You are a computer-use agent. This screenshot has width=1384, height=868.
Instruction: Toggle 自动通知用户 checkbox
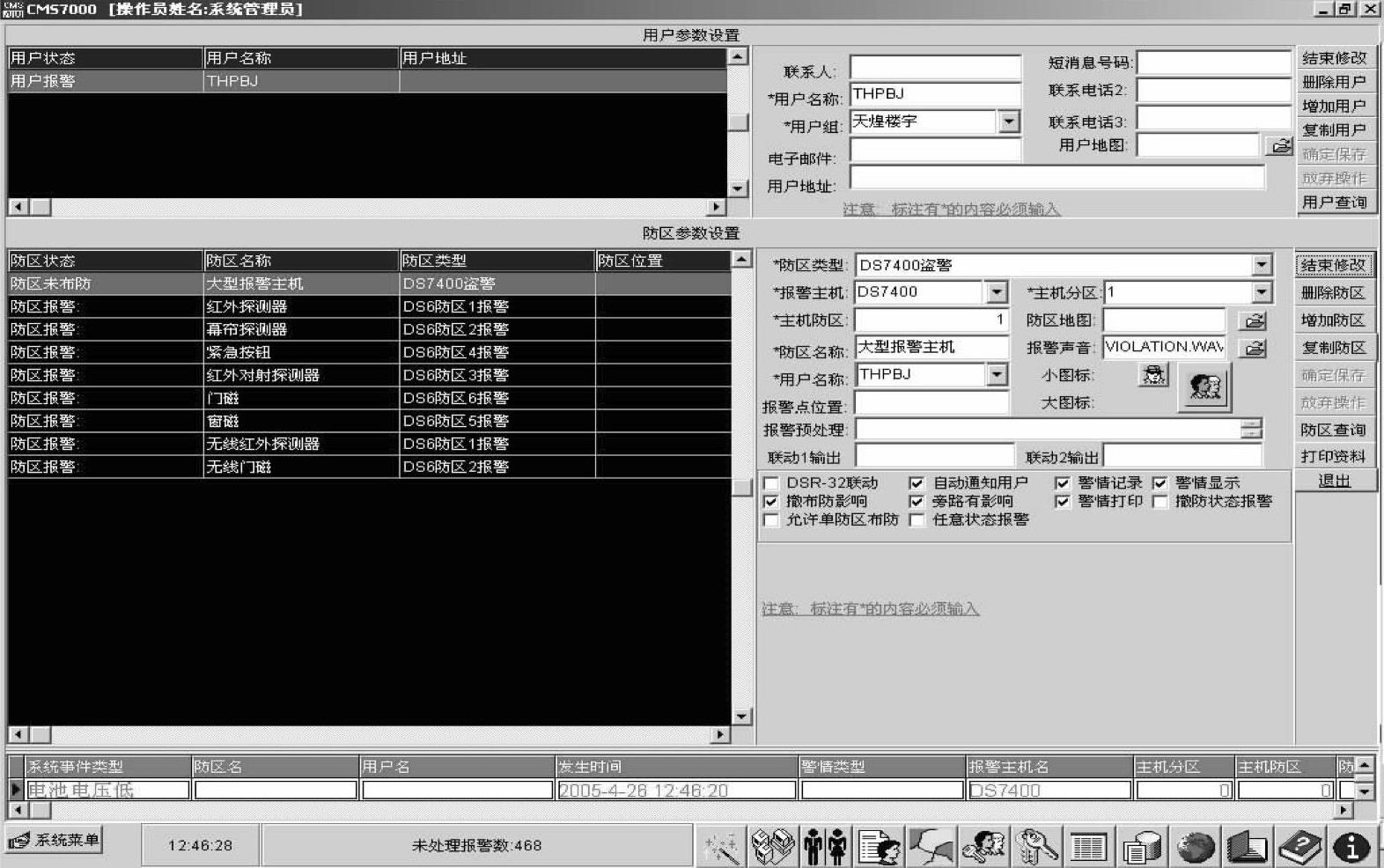(x=917, y=483)
